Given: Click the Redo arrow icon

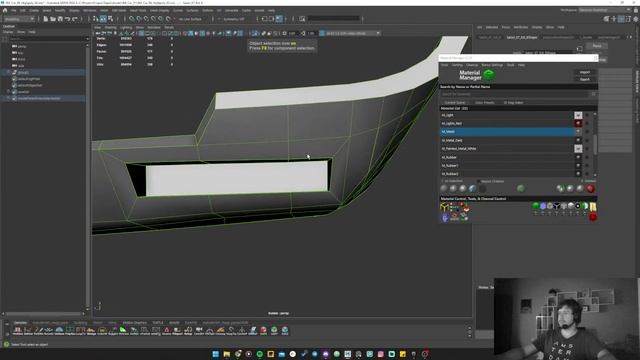Looking at the screenshot, I should coord(75,19).
